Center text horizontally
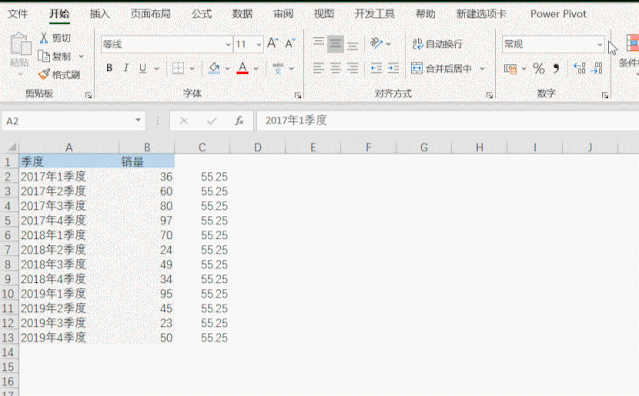 click(x=335, y=68)
